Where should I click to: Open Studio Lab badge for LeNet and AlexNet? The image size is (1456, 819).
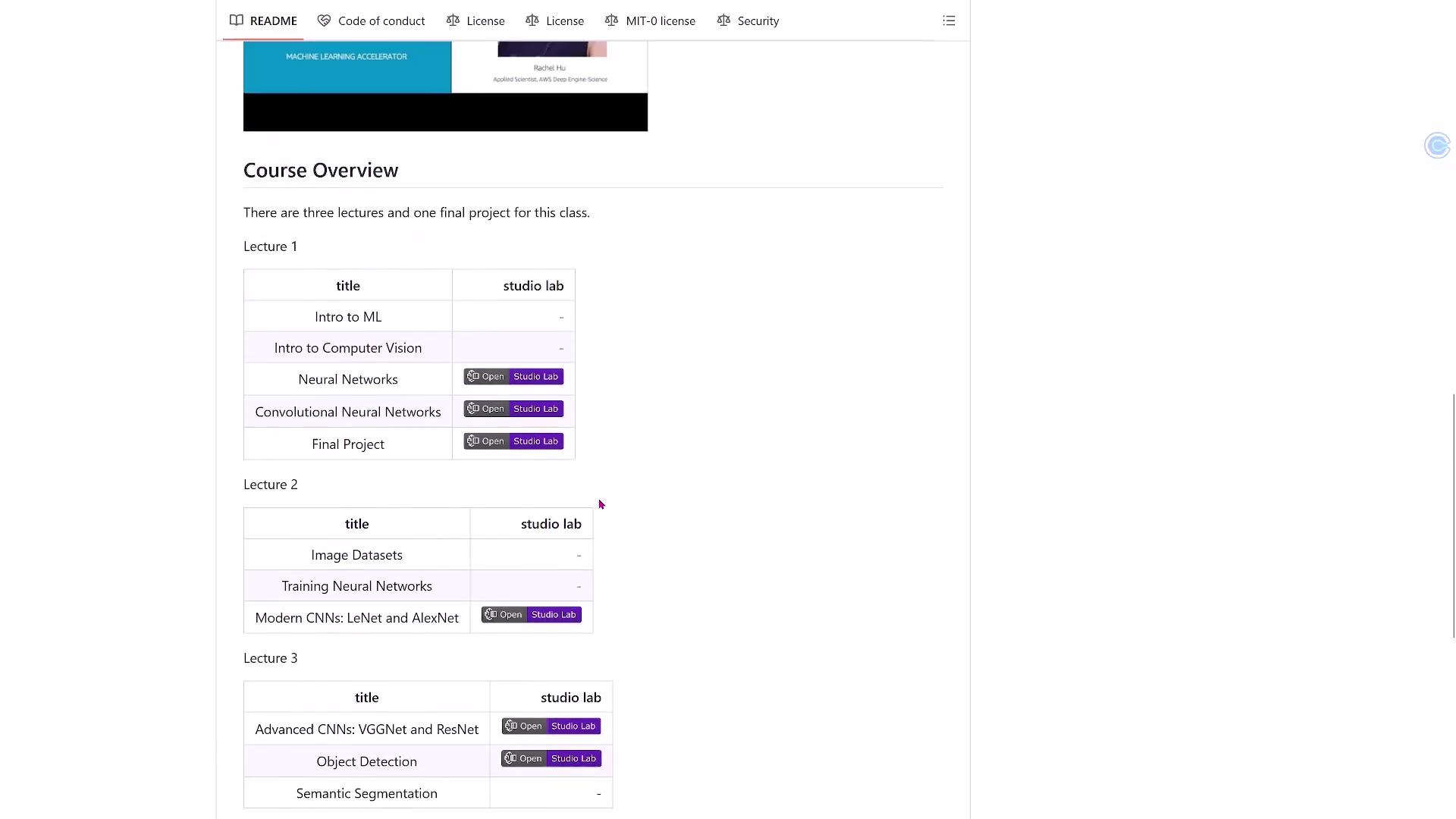coord(531,615)
